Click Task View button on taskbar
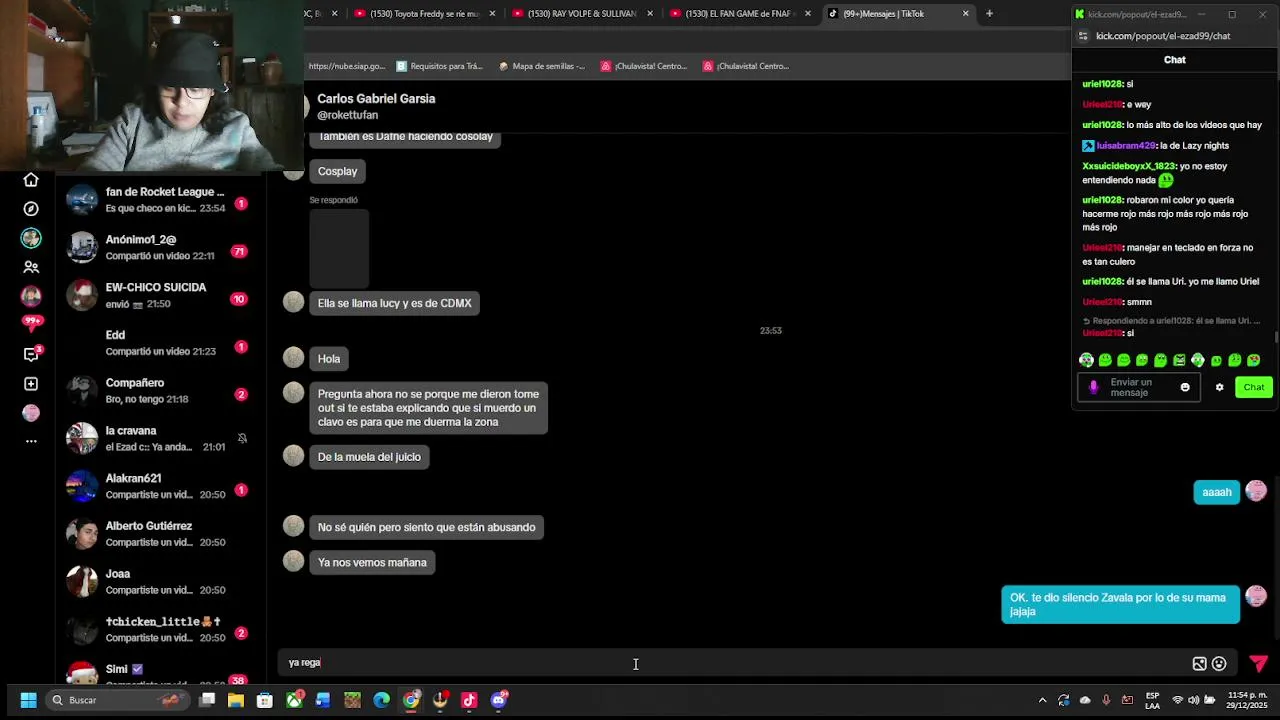 [207, 700]
